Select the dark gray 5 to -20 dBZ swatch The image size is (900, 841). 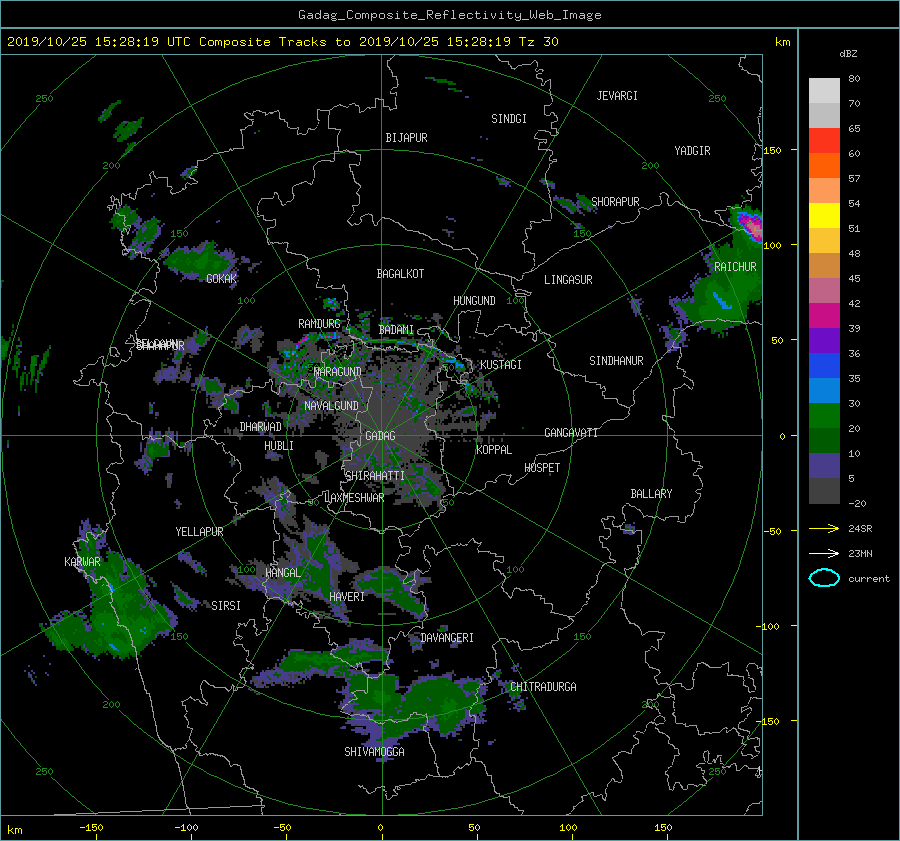(x=824, y=491)
